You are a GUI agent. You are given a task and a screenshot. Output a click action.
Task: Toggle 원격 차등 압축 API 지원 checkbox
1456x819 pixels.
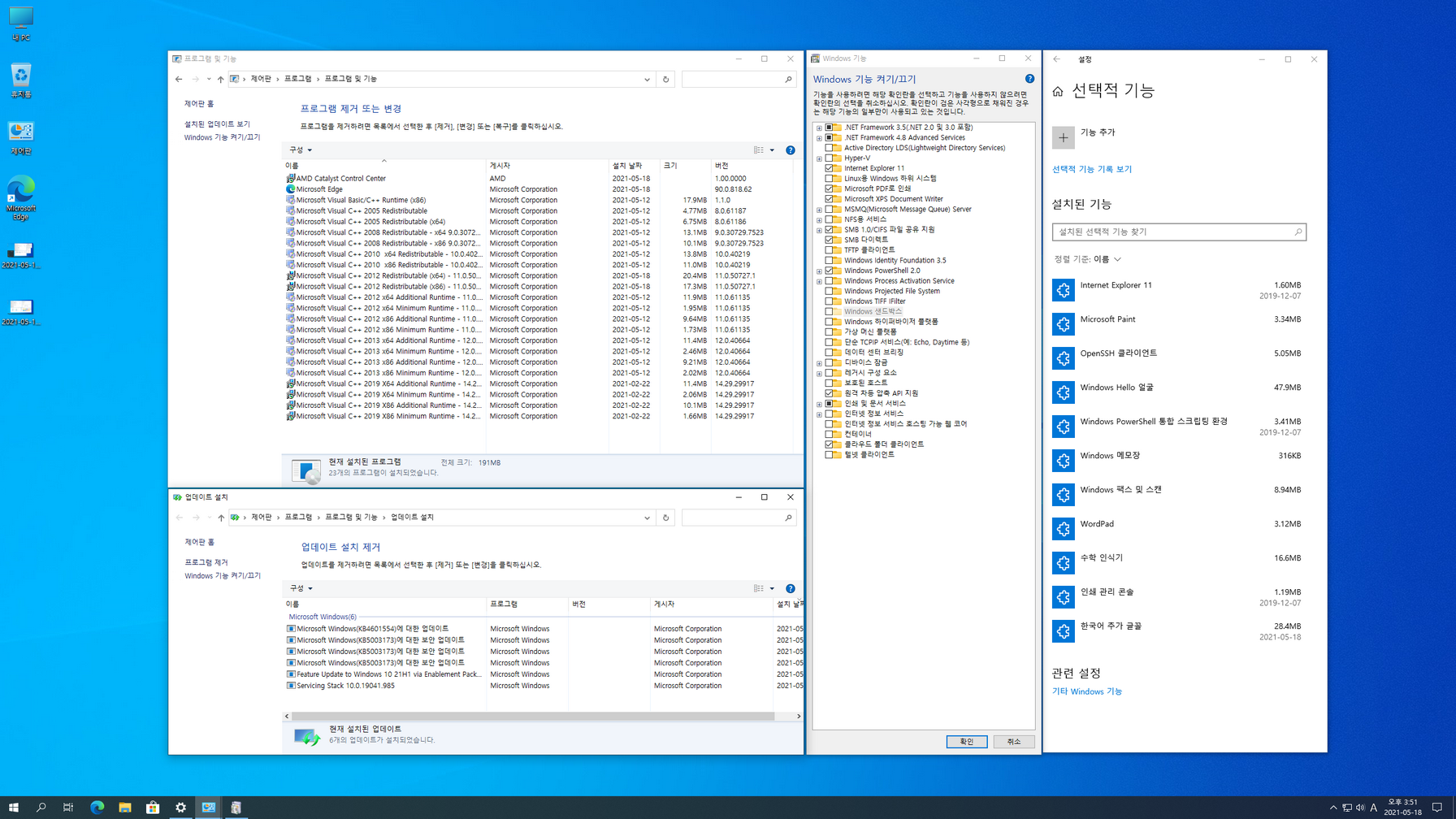pyautogui.click(x=829, y=393)
